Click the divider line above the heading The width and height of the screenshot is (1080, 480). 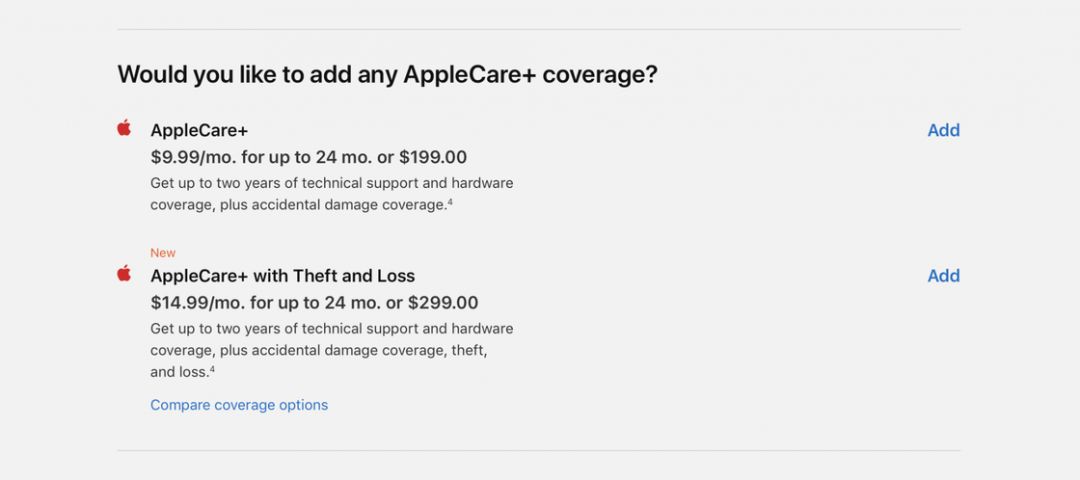539,29
